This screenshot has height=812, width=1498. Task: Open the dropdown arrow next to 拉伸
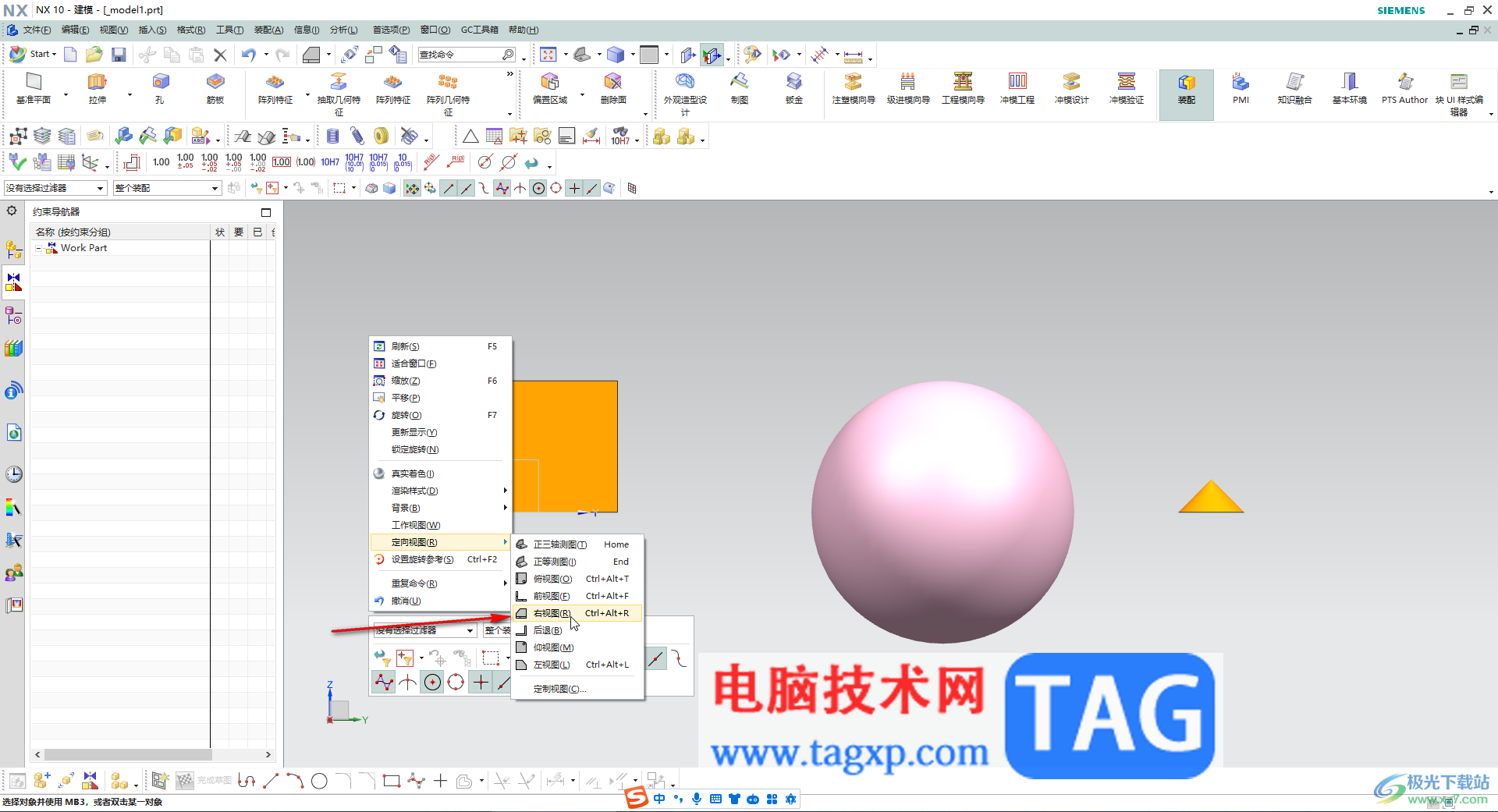[x=130, y=95]
